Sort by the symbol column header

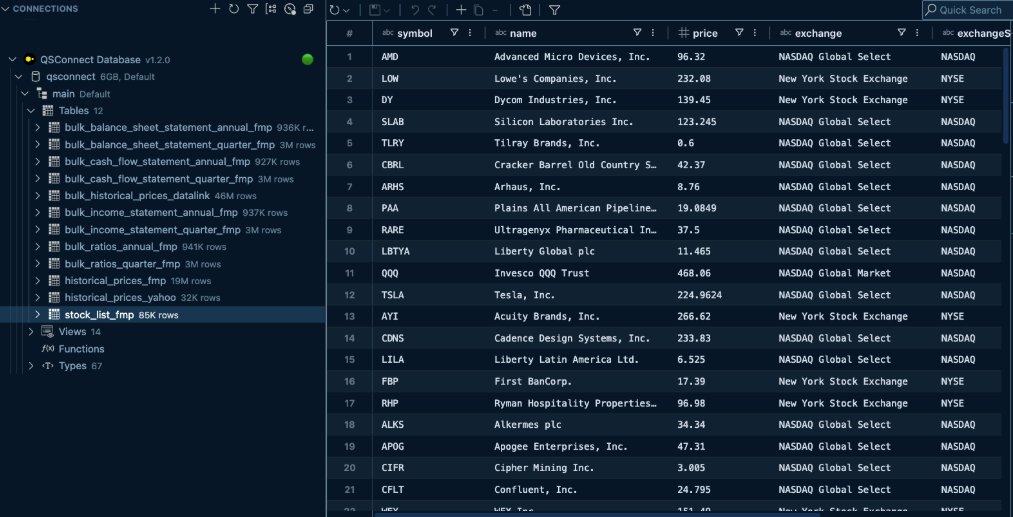415,34
